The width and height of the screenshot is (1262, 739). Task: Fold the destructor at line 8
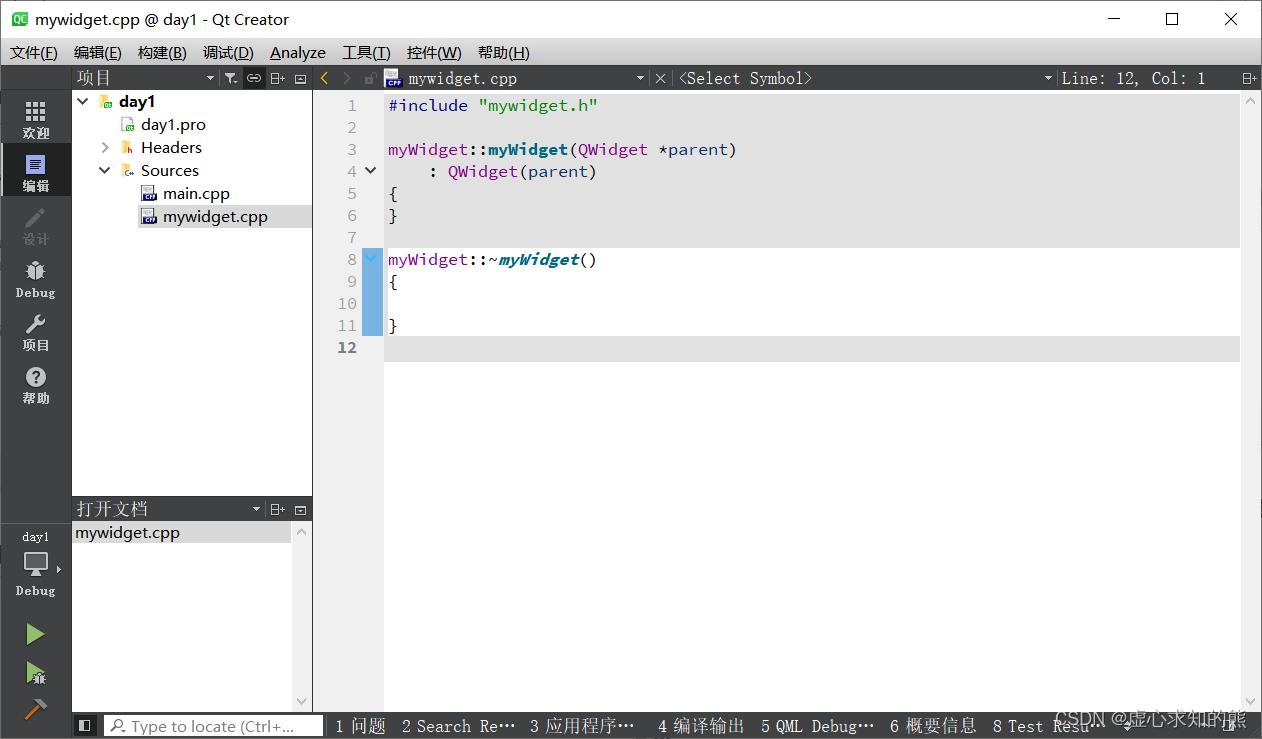(x=371, y=259)
